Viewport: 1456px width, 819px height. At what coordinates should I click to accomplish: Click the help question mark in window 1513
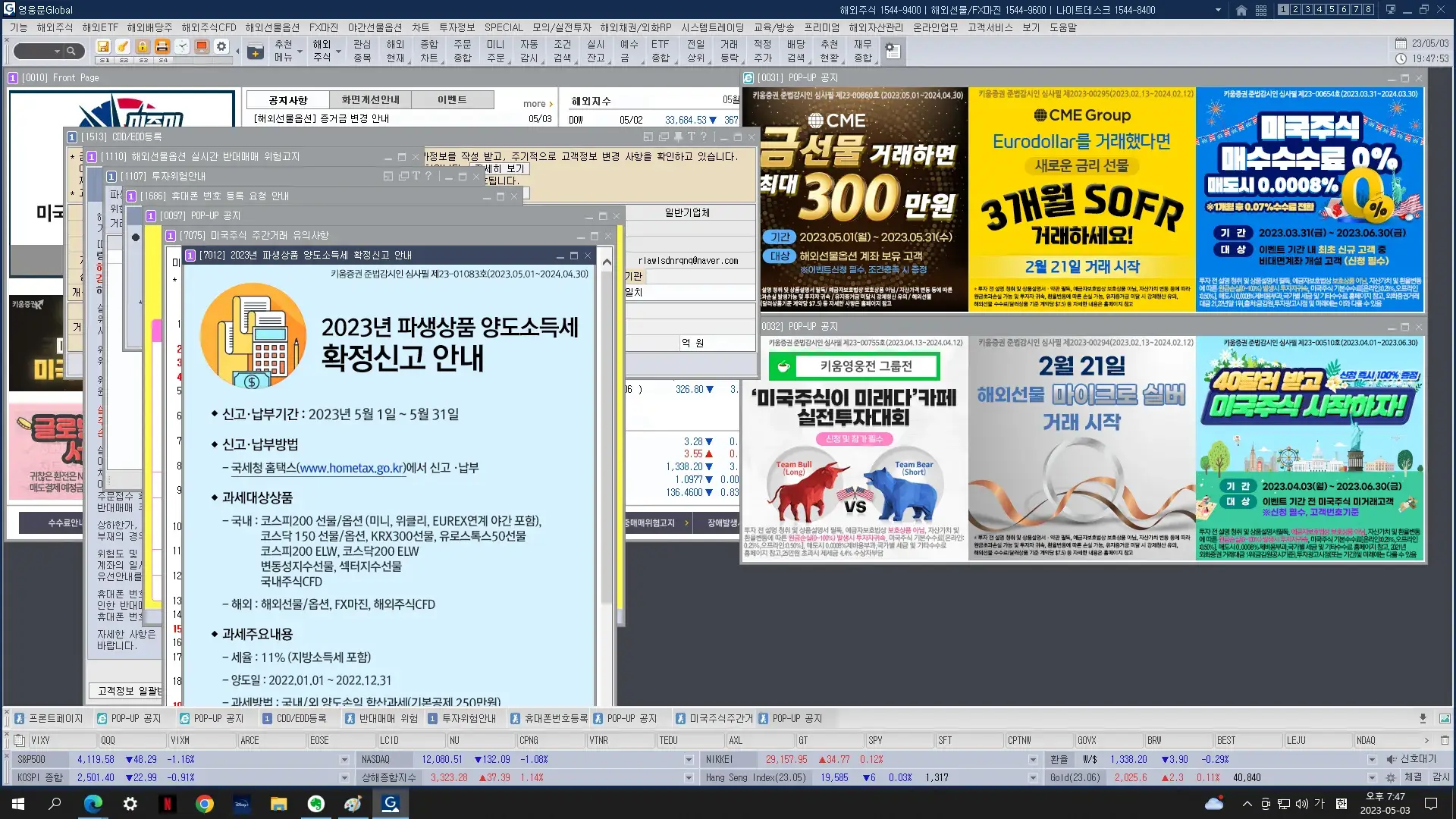[704, 136]
